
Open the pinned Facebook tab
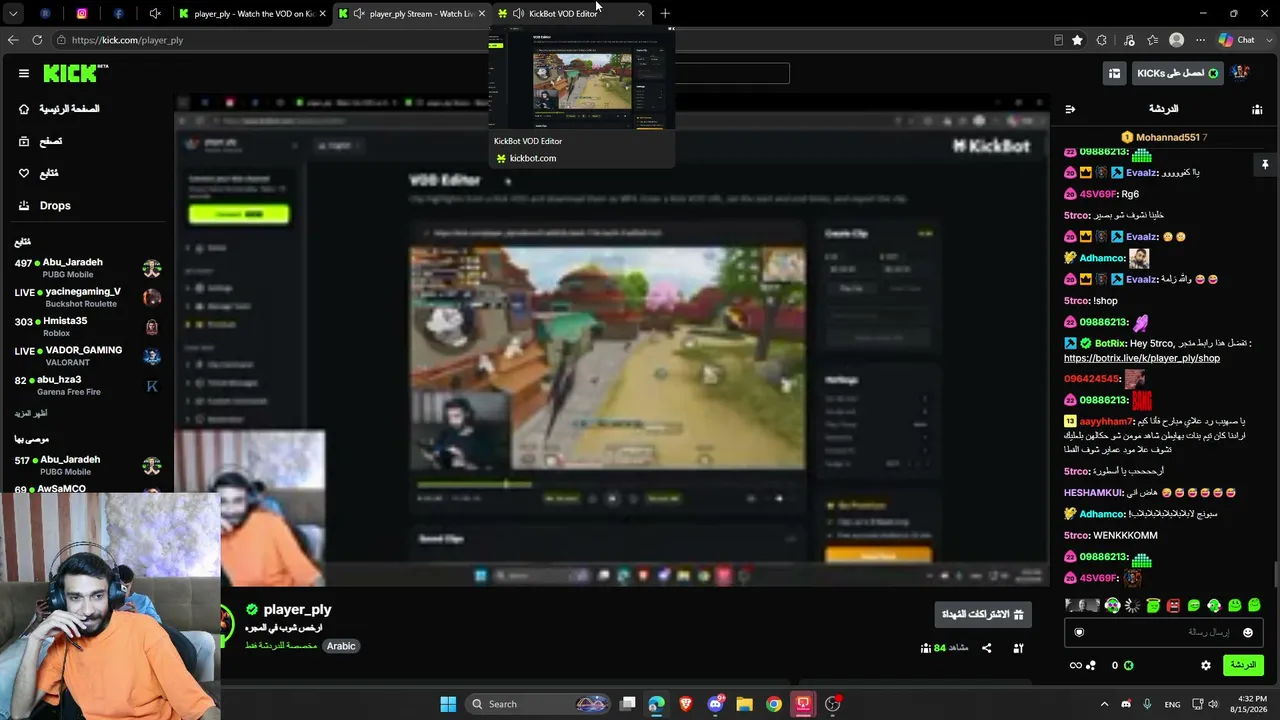[118, 14]
